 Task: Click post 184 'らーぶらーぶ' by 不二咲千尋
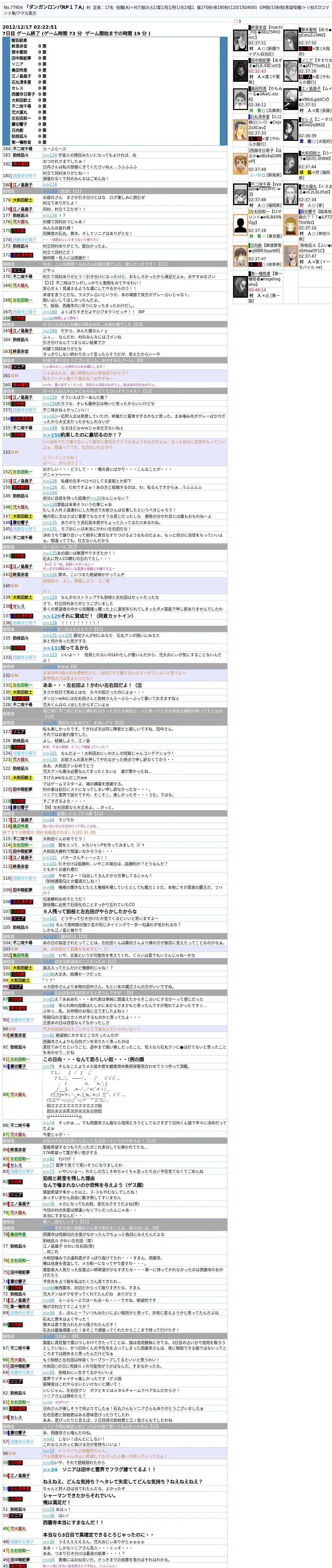pyautogui.click(x=54, y=148)
